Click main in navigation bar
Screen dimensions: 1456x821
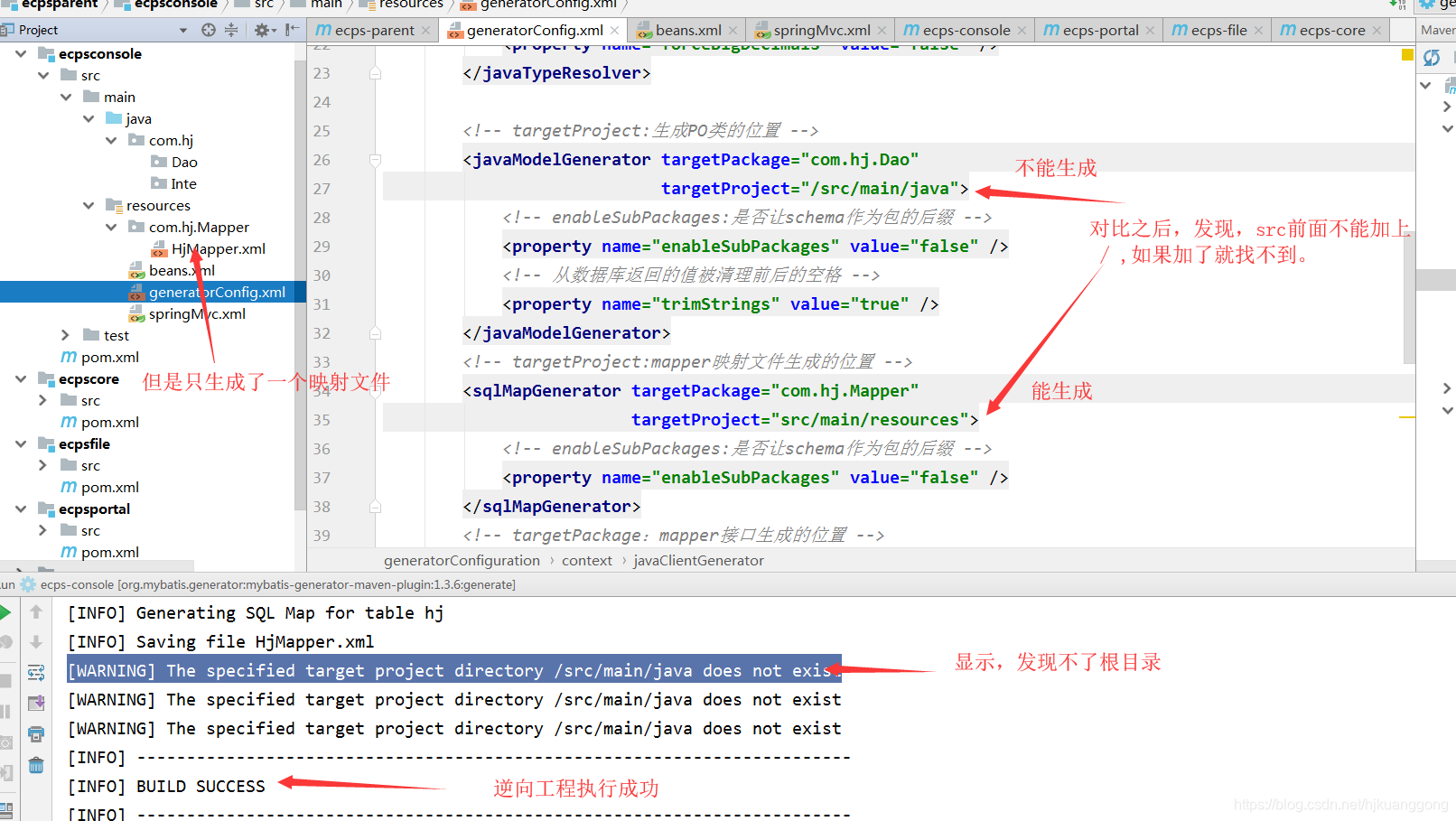point(326,5)
